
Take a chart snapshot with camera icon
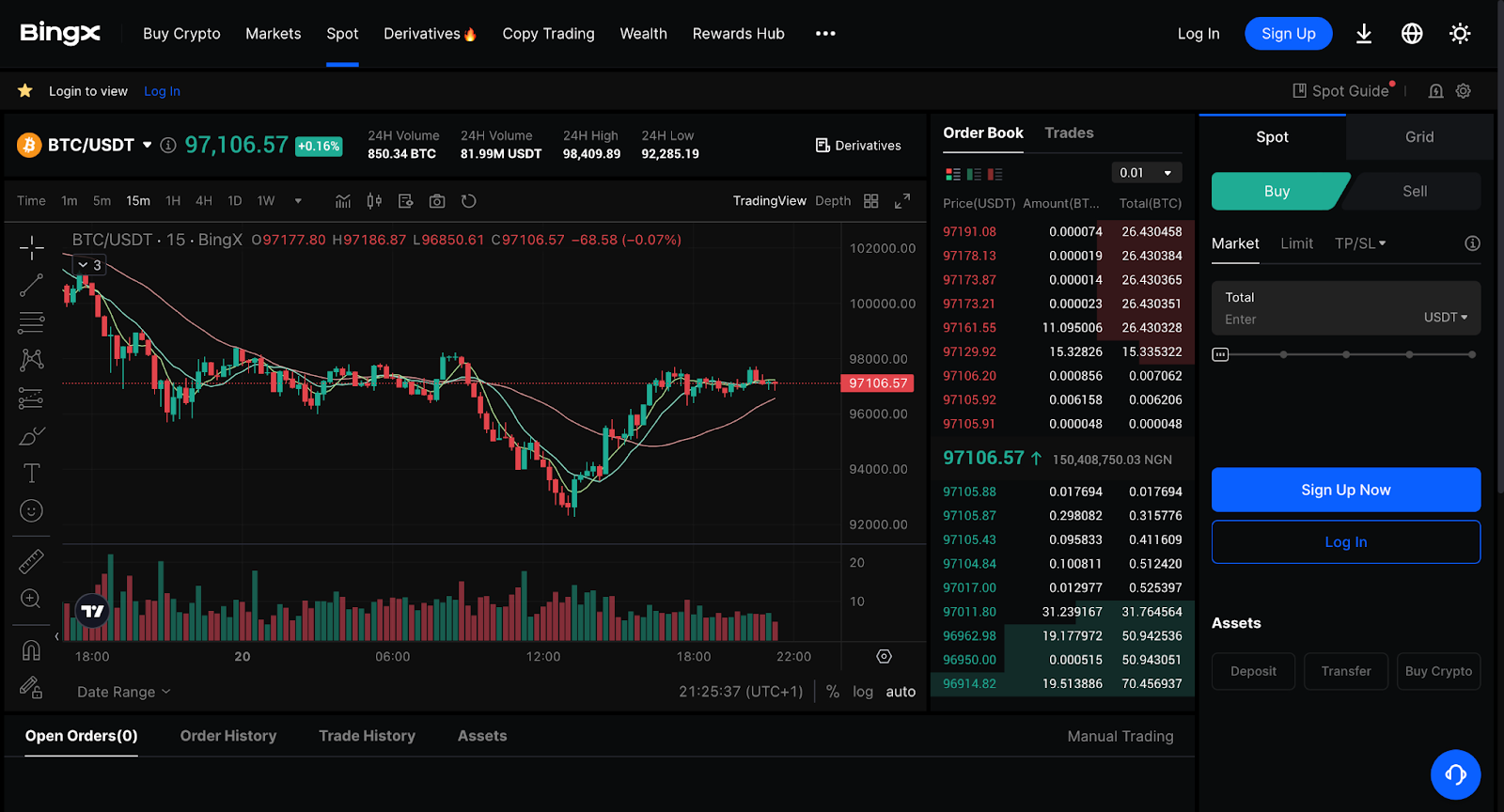437,201
